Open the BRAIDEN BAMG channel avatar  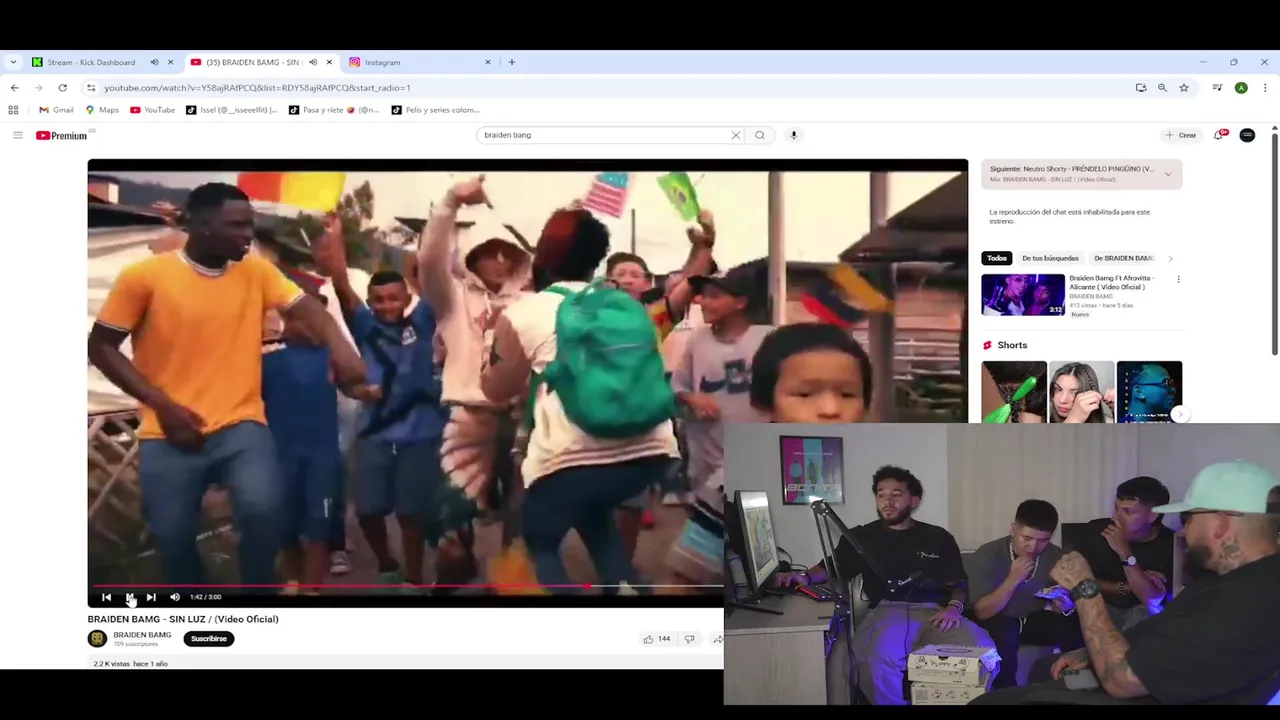(97, 639)
